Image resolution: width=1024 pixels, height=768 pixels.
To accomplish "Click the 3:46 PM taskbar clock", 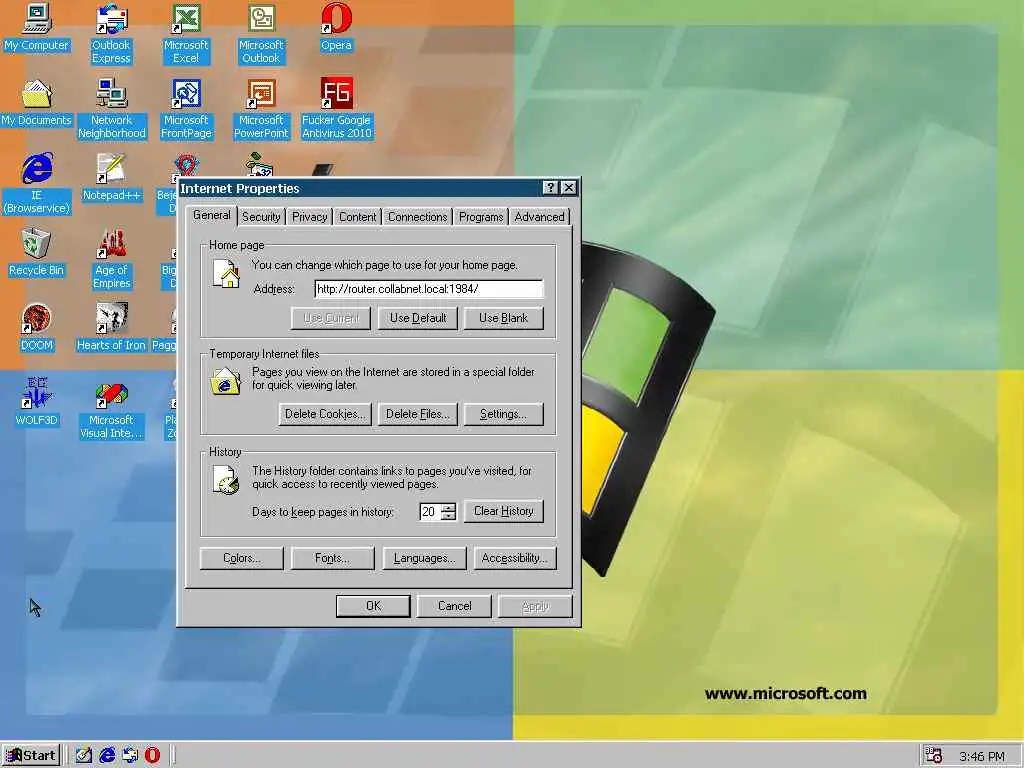I will pyautogui.click(x=982, y=756).
